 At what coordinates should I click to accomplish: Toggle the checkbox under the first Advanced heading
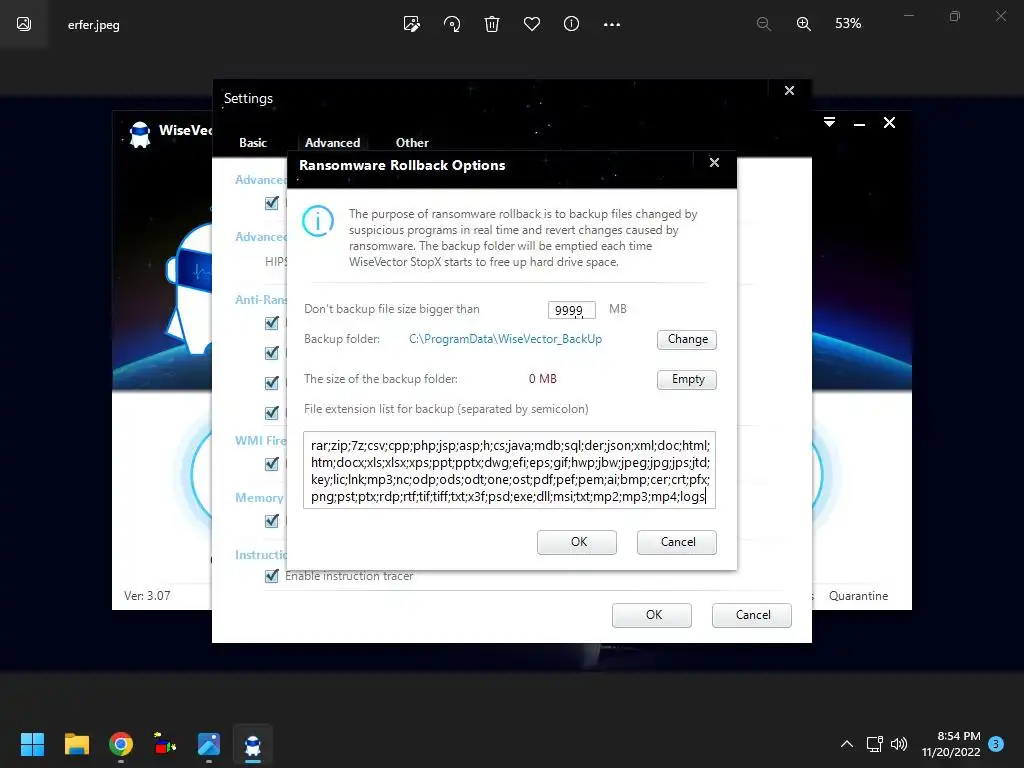click(272, 203)
